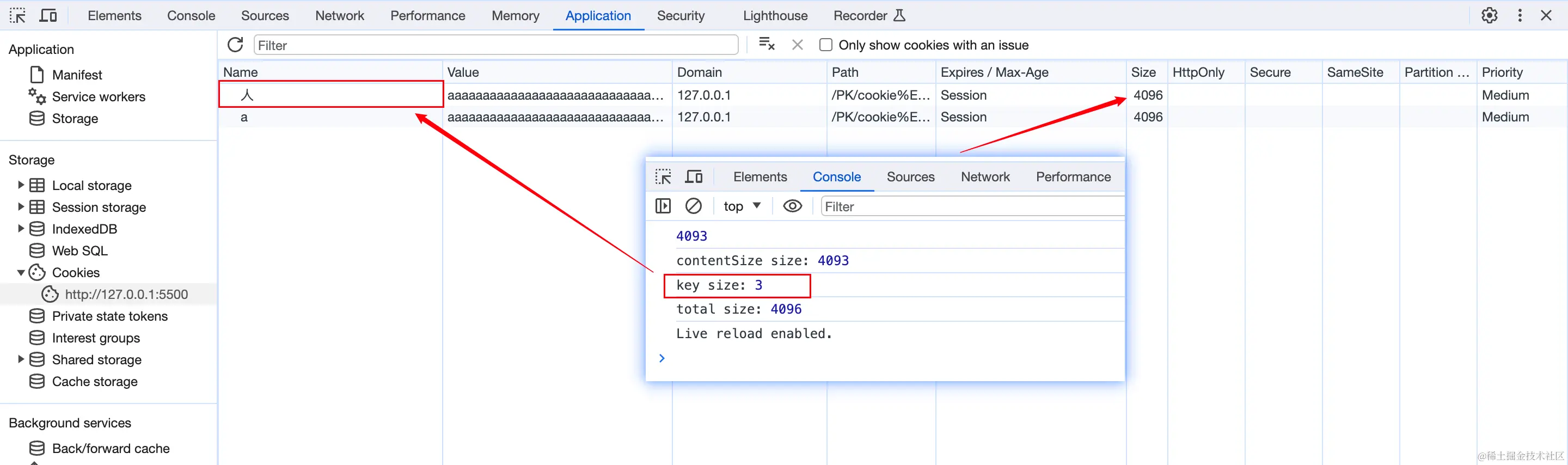Expand the Shared storage tree

21,360
